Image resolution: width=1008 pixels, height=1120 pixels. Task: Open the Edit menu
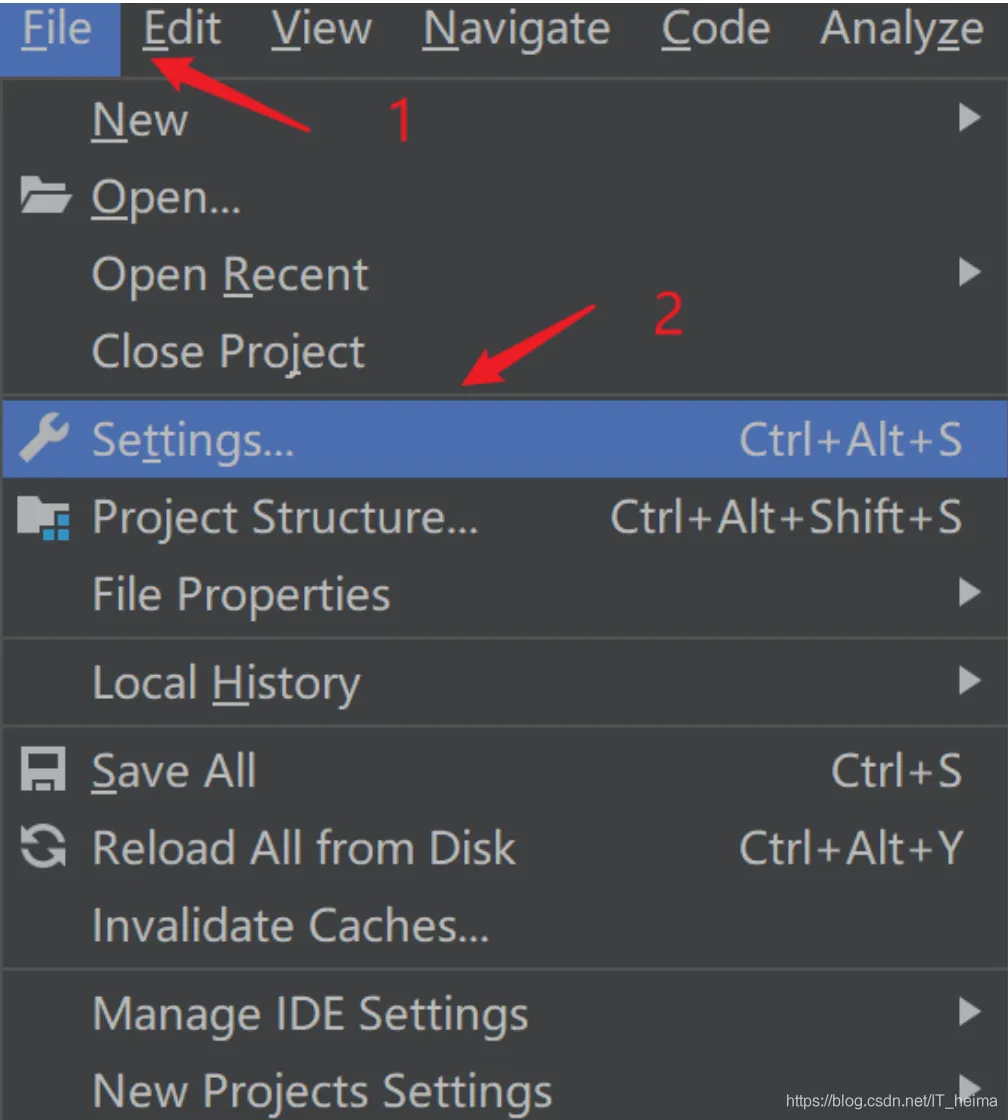(182, 30)
